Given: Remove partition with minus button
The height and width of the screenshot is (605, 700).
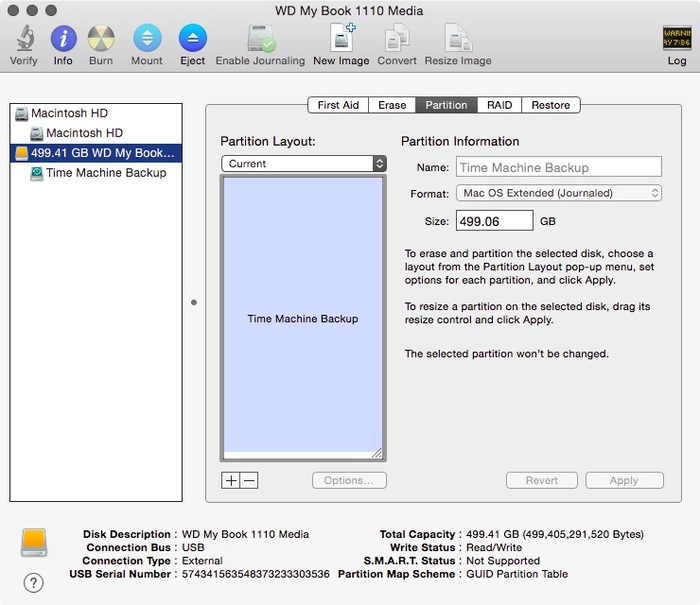Looking at the screenshot, I should click(250, 480).
